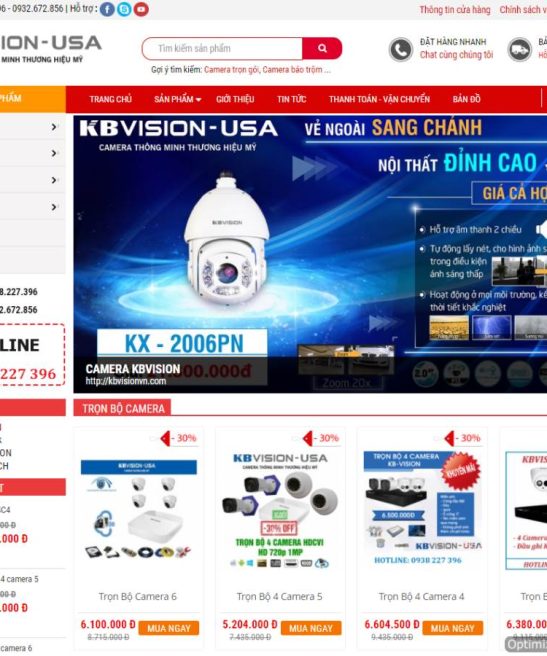This screenshot has width=547, height=656.
Task: Click the red search magnifier button
Action: tap(322, 48)
